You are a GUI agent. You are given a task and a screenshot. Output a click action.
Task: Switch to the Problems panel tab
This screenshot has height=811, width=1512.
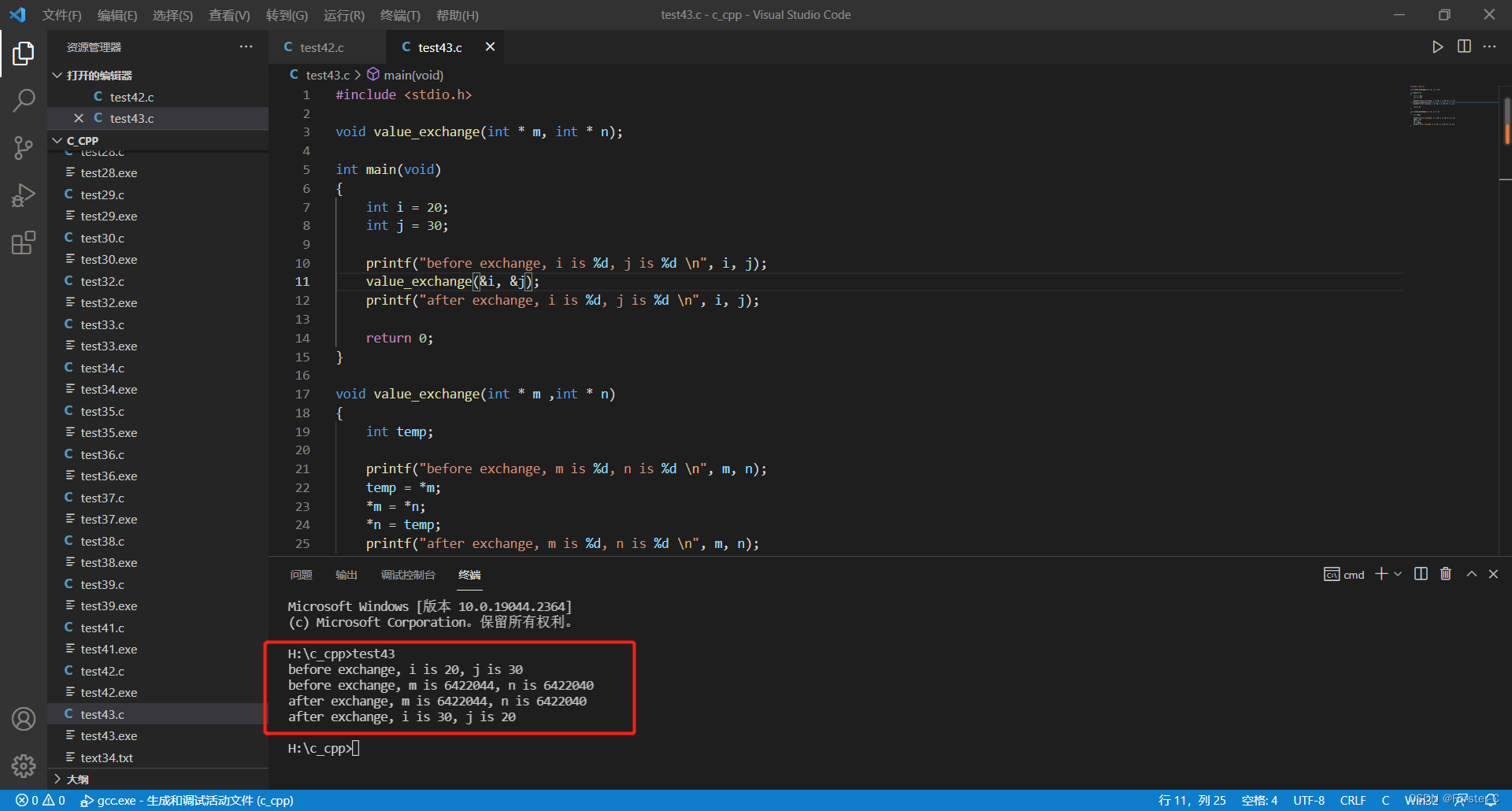[301, 575]
